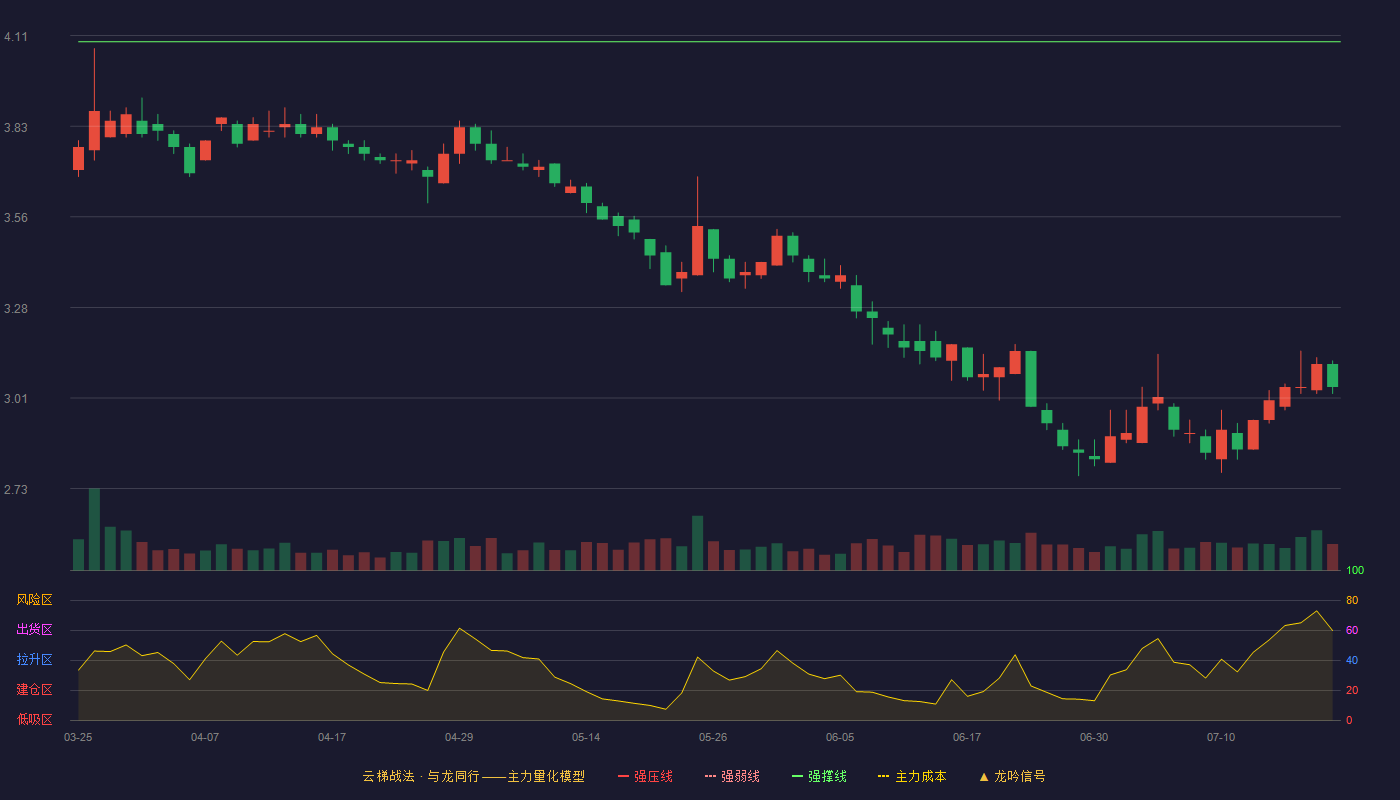
Task: Click the 0 indicator scale value
Action: (x=1349, y=720)
